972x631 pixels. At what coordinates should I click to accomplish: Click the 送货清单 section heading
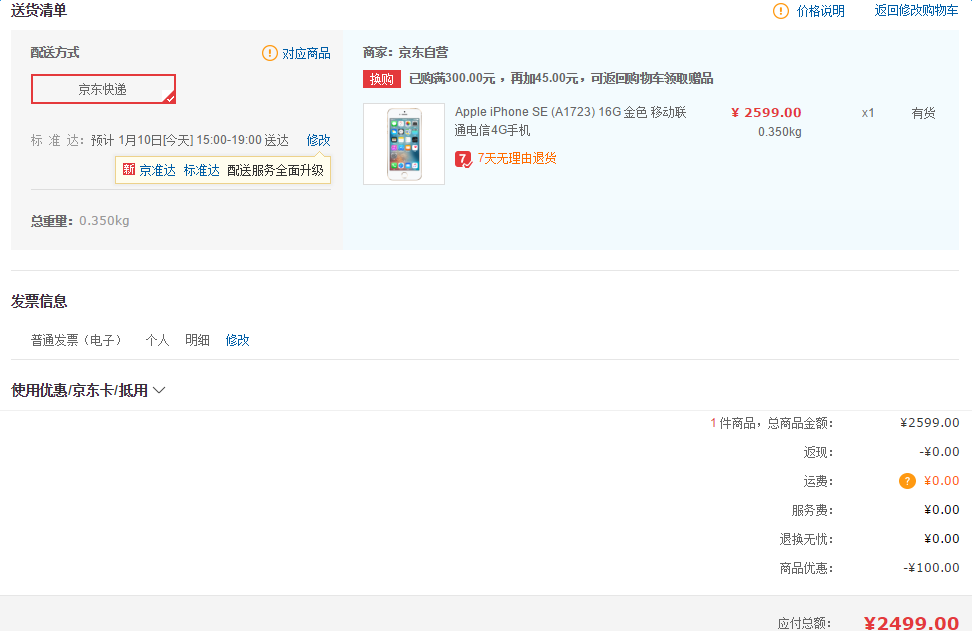pos(39,10)
